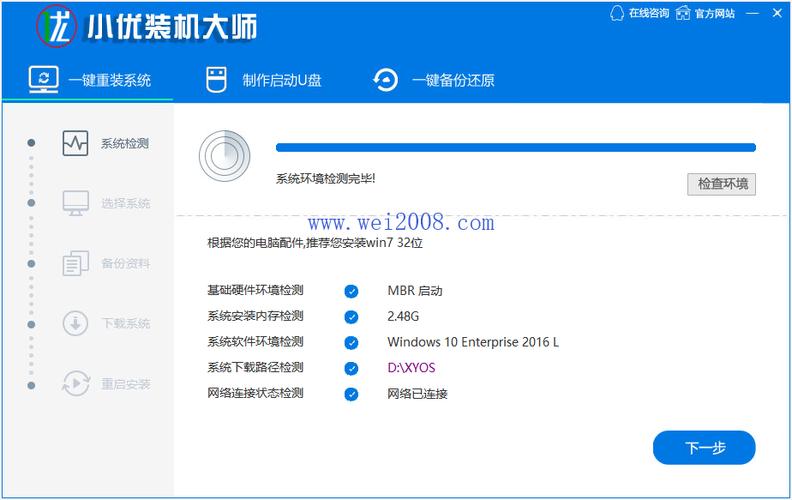Open 官方网站 official website link
The image size is (792, 500).
714,14
